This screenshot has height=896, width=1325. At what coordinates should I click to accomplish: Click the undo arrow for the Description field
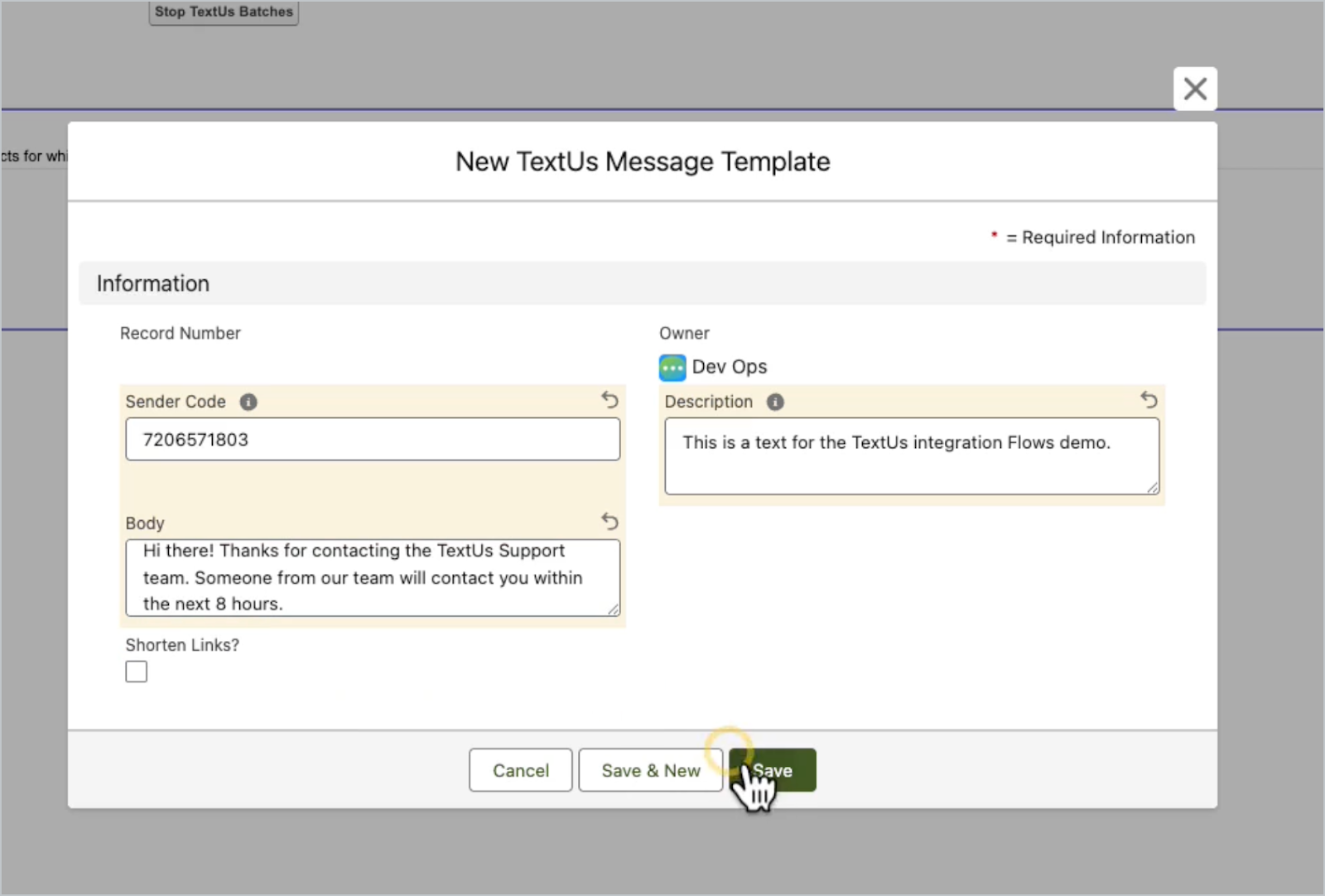1149,400
